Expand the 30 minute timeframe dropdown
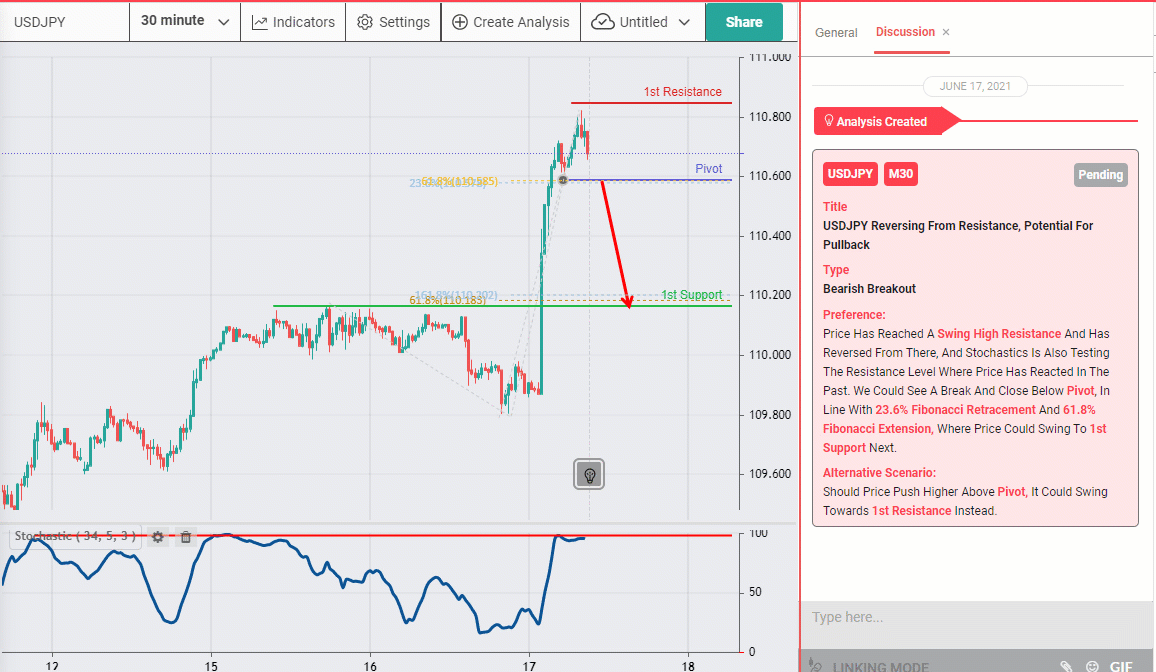The width and height of the screenshot is (1156, 672). point(223,22)
